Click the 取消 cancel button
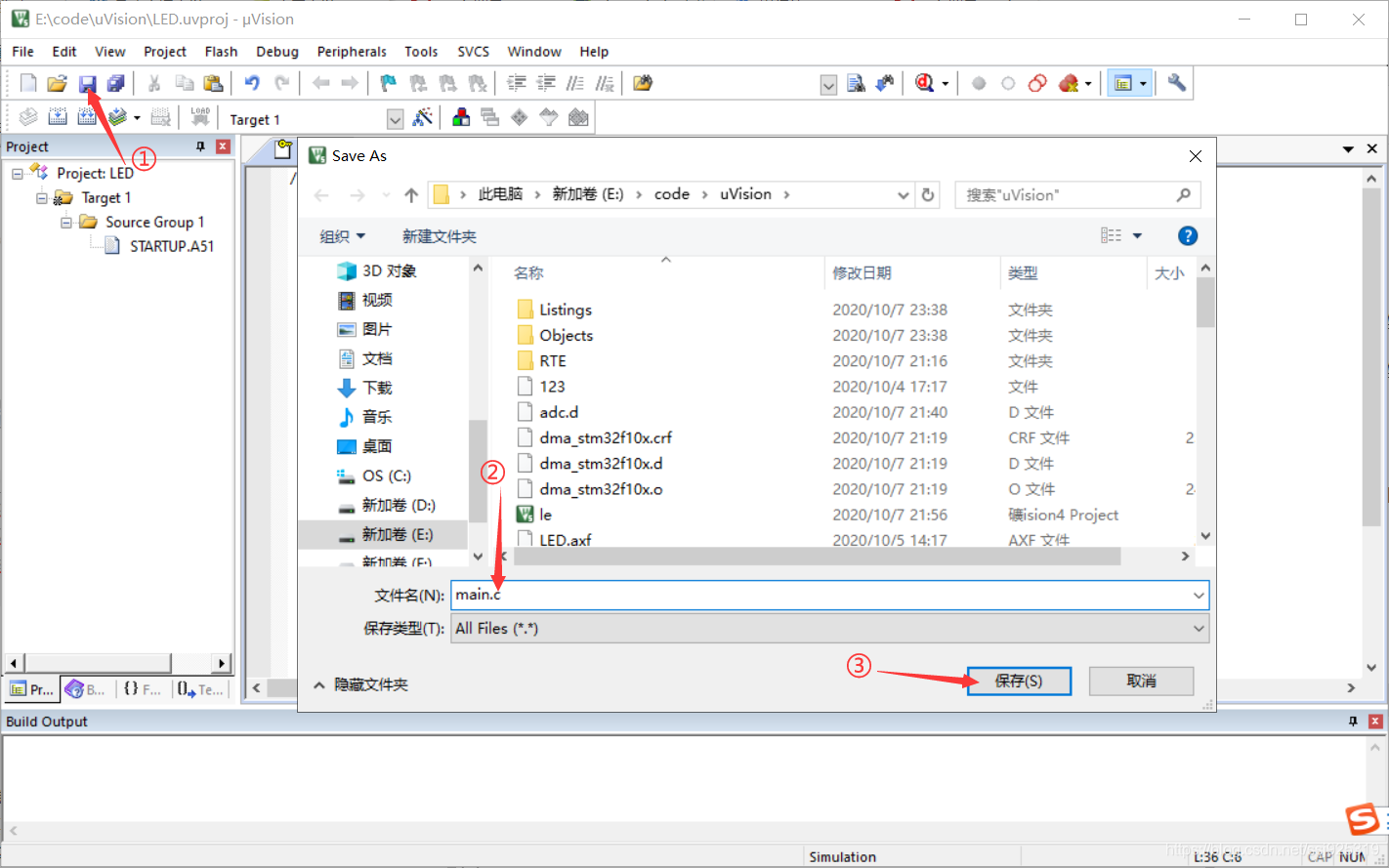Screen dimensions: 1389x868 1141,682
